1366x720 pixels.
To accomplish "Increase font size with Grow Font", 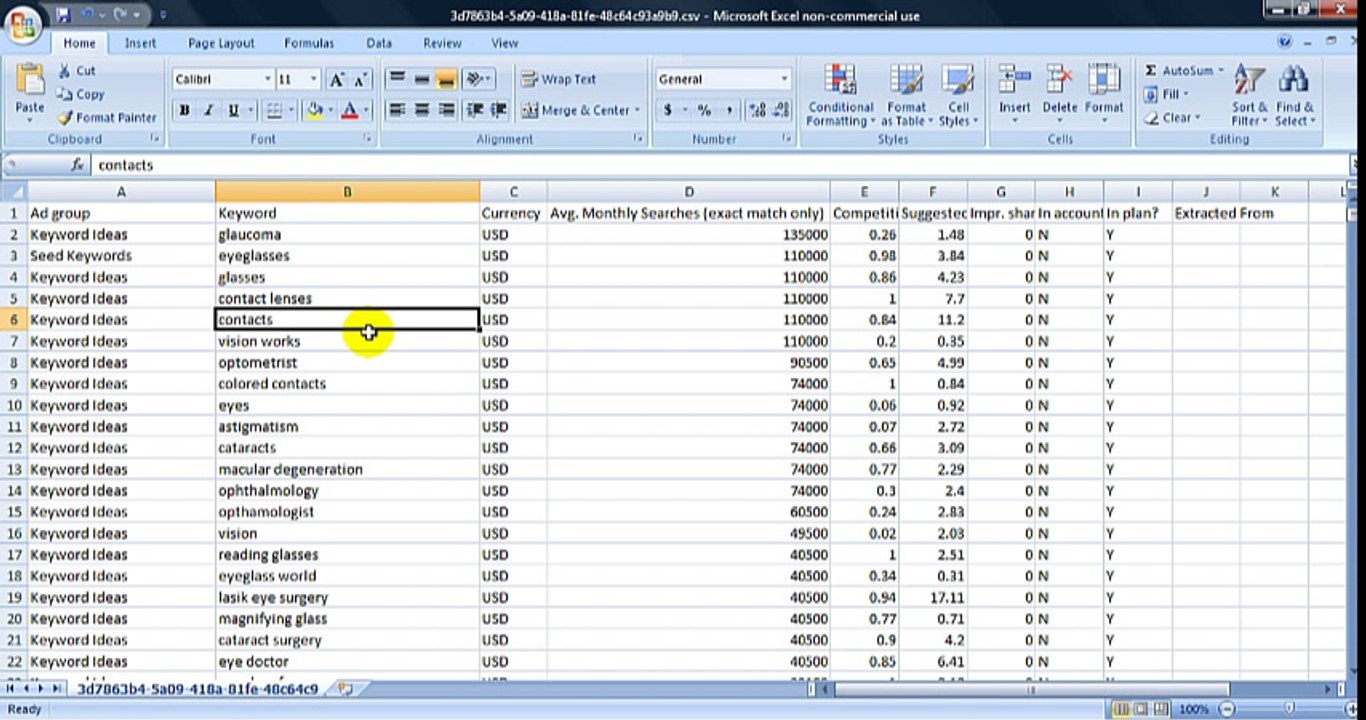I will click(x=336, y=79).
